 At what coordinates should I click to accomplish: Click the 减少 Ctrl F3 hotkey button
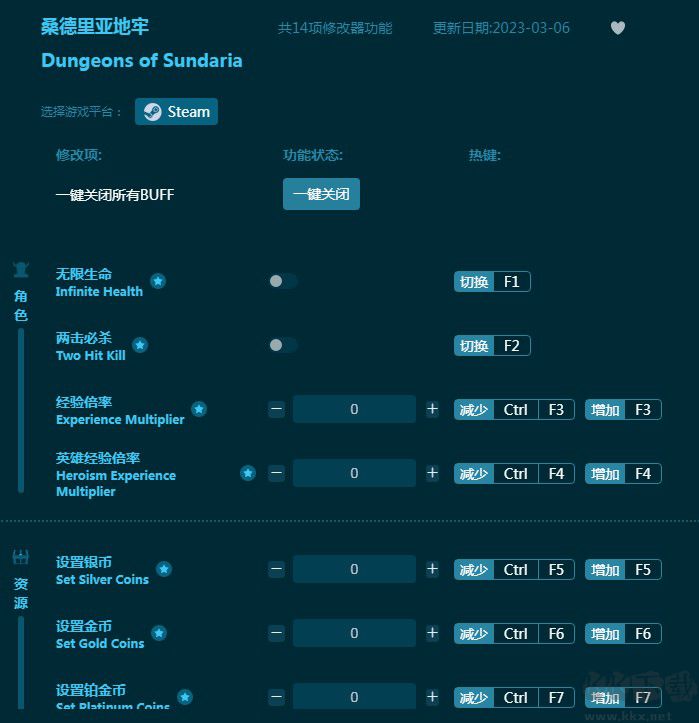[514, 409]
